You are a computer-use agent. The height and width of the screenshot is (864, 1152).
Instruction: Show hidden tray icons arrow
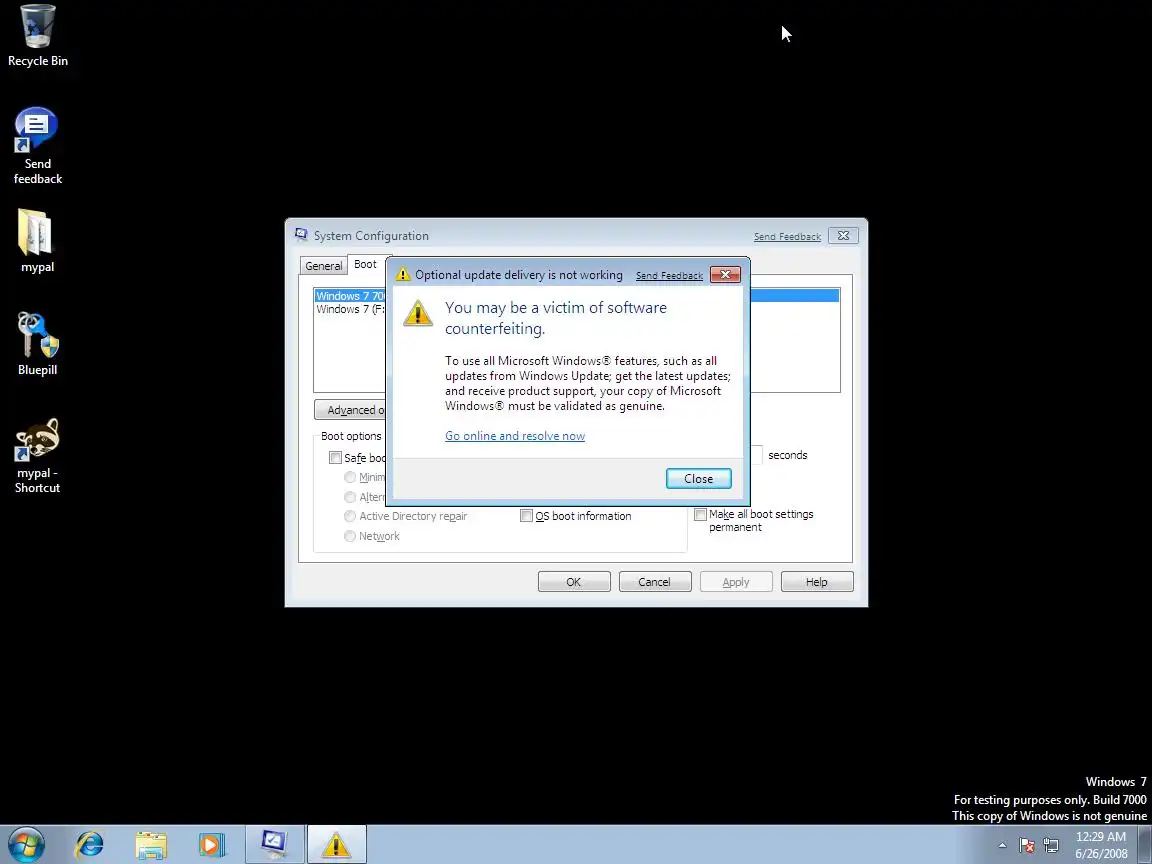click(1002, 846)
